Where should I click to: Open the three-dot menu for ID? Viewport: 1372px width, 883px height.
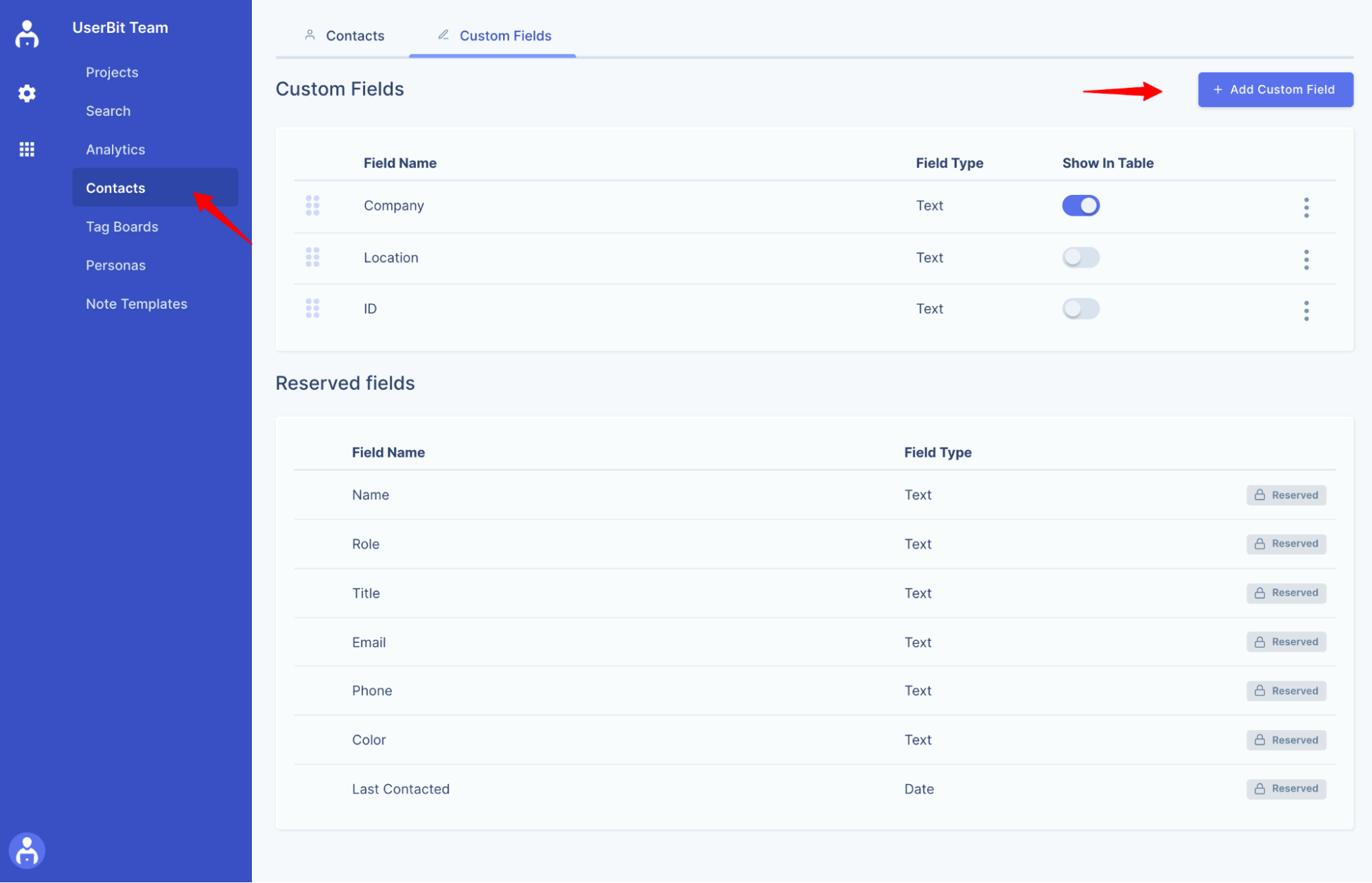[x=1306, y=311]
